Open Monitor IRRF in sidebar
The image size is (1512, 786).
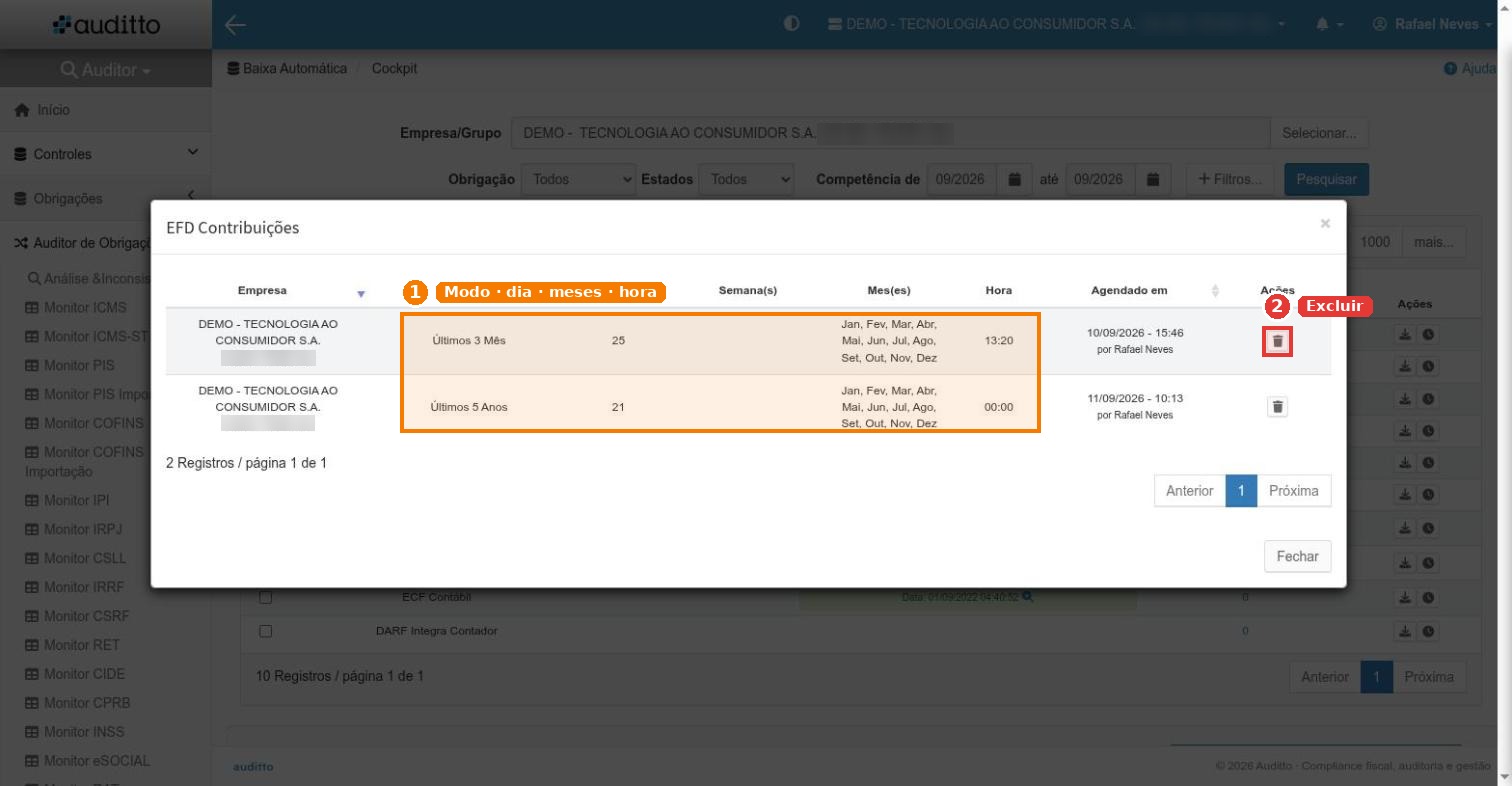(74, 587)
